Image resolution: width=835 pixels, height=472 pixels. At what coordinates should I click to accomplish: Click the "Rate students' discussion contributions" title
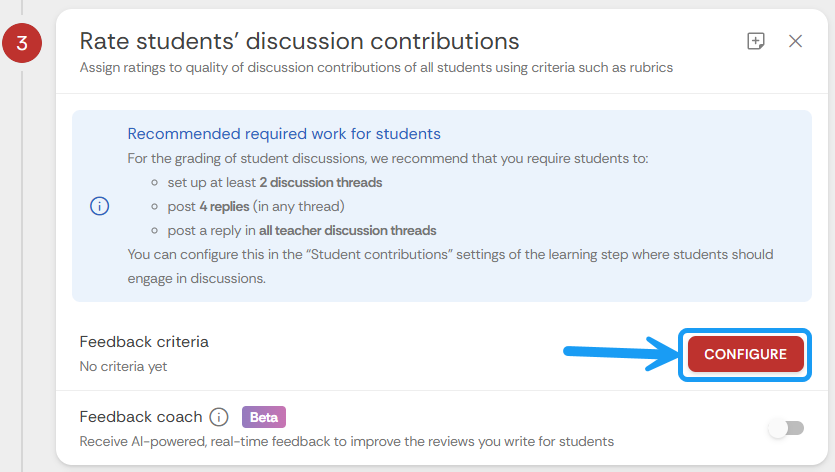click(x=299, y=41)
